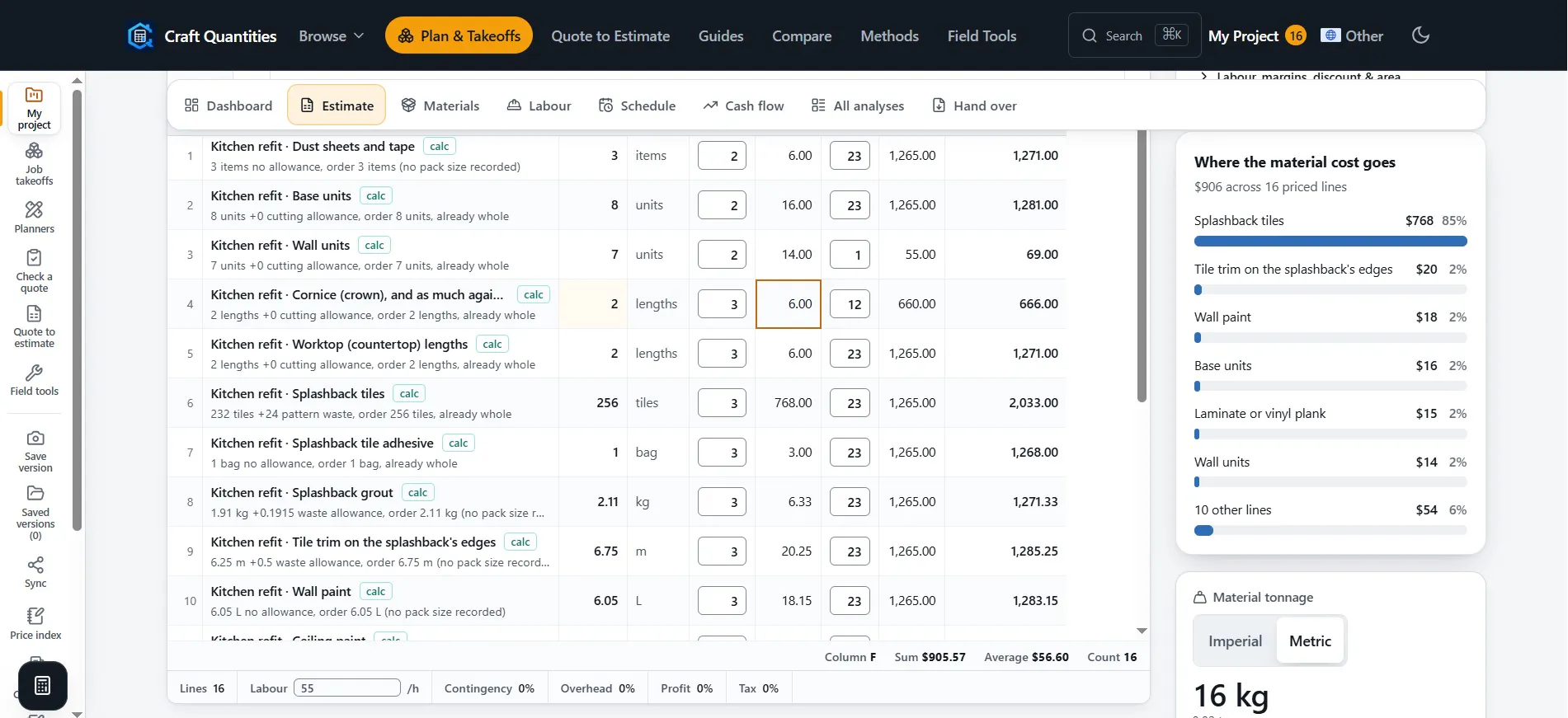Click Contingency 0% in footer
The height and width of the screenshot is (718, 1568).
[489, 688]
